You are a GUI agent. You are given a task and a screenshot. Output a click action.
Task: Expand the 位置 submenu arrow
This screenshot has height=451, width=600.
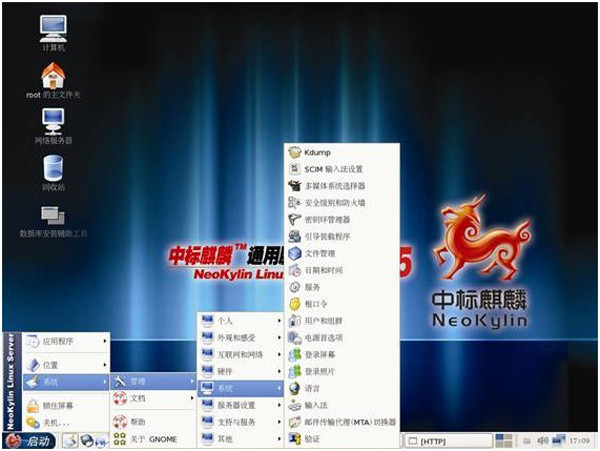click(105, 365)
